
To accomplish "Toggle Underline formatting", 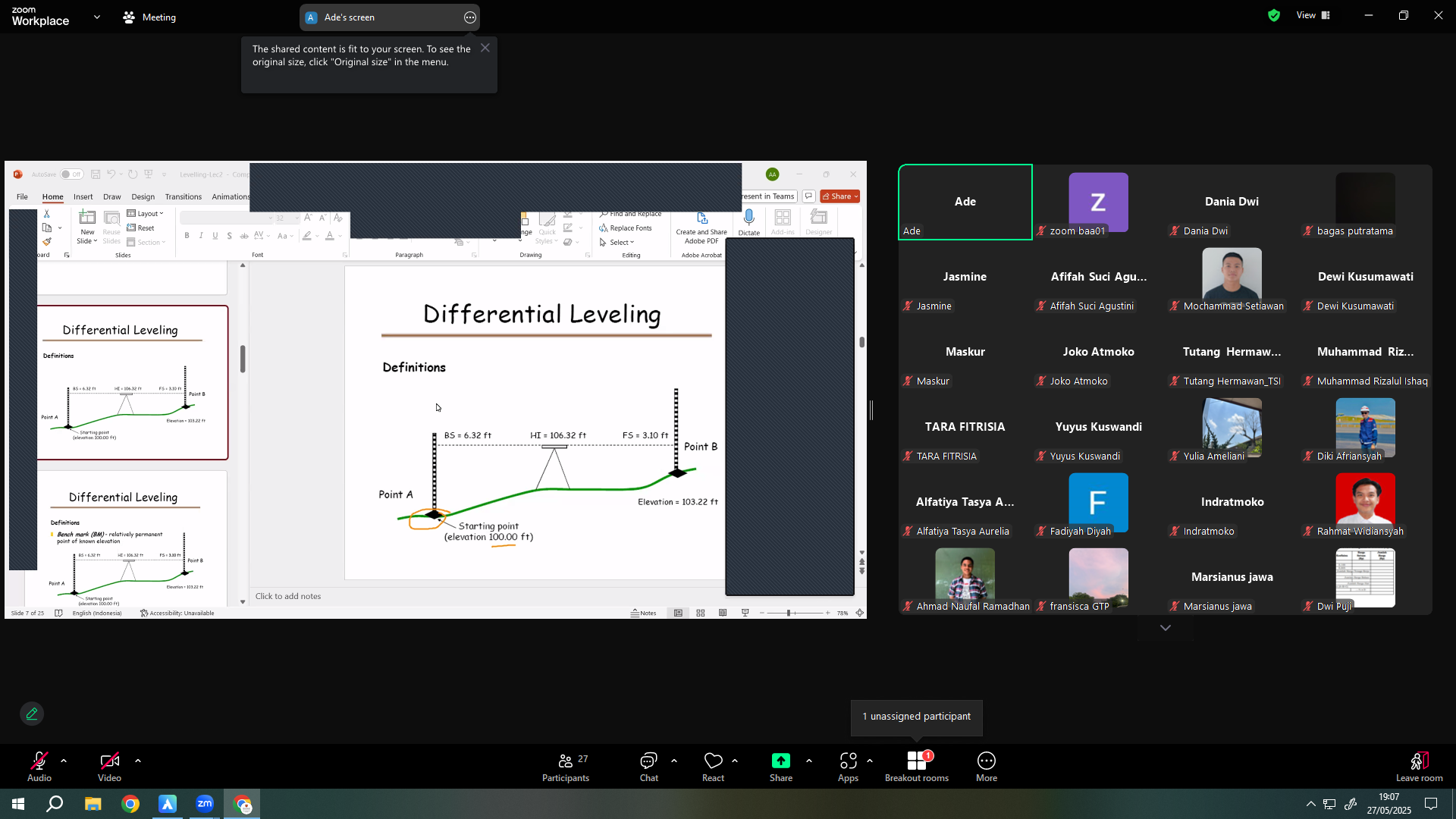I will [x=215, y=236].
